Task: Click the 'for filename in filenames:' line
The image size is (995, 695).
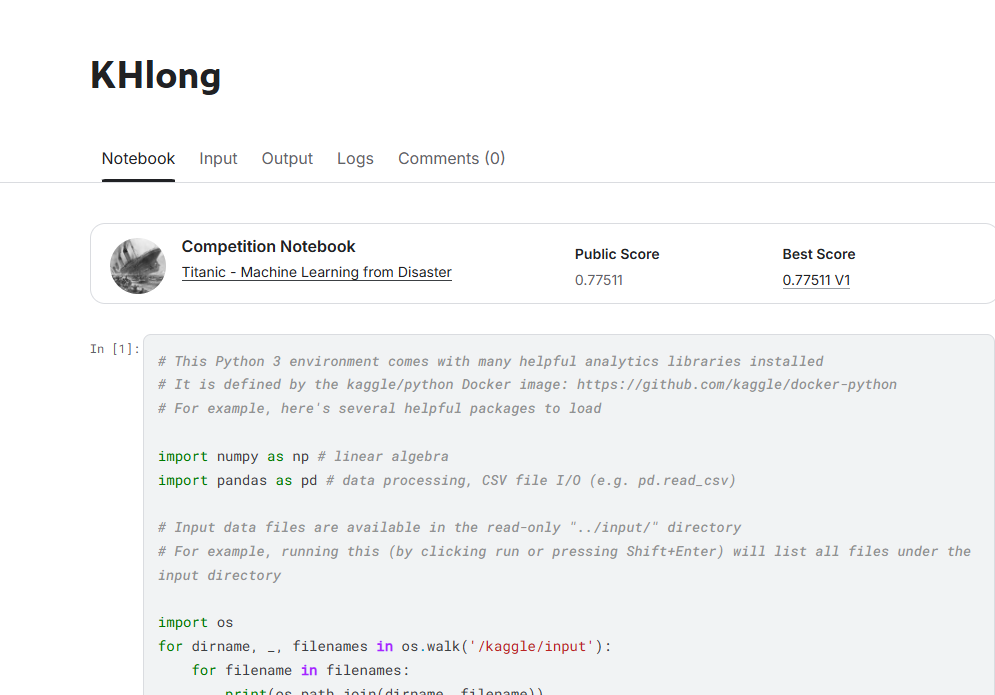Action: (301, 670)
